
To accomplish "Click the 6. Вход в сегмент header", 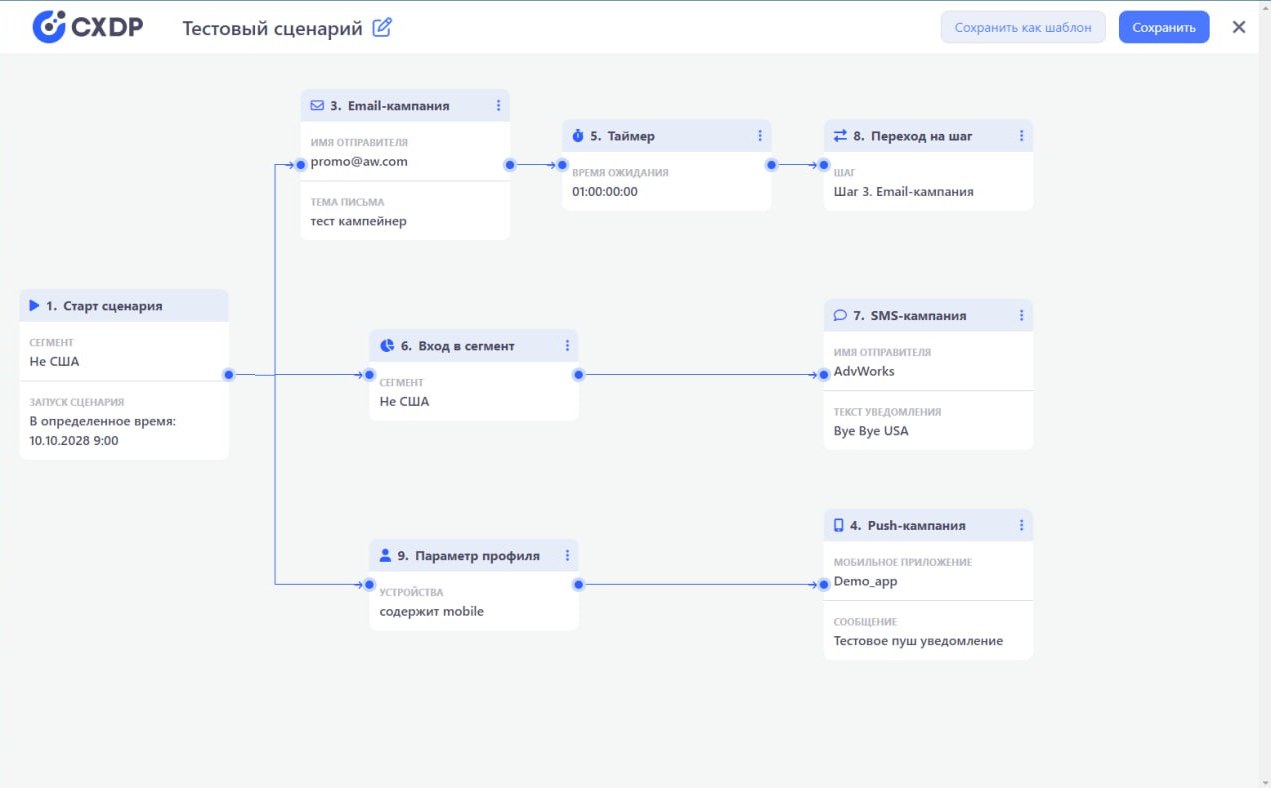I will click(474, 345).
